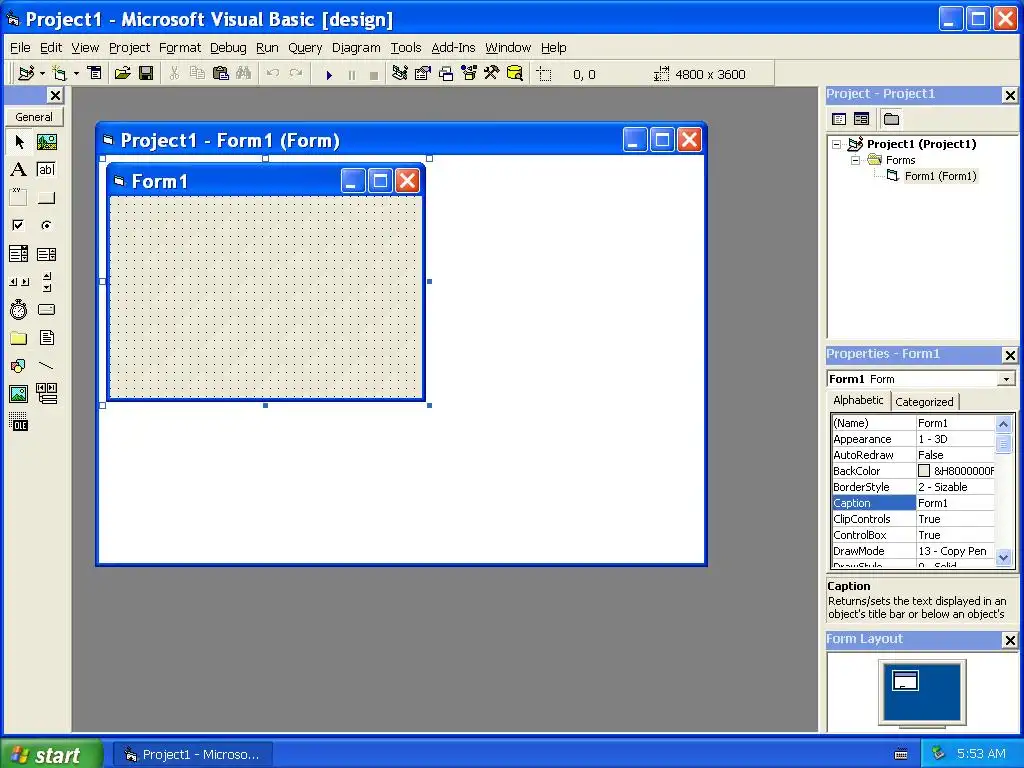Open Properties Window from toolbar
The height and width of the screenshot is (768, 1024).
tap(423, 73)
